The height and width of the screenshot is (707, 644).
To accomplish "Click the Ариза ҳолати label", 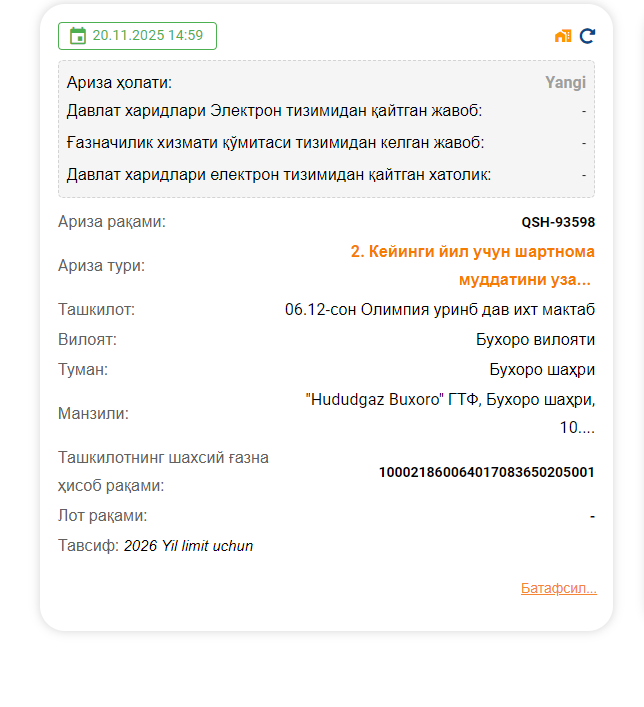I will 119,83.
